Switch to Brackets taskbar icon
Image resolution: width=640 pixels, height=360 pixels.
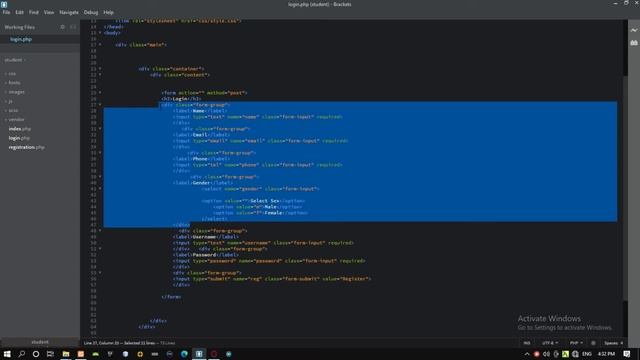(x=199, y=354)
